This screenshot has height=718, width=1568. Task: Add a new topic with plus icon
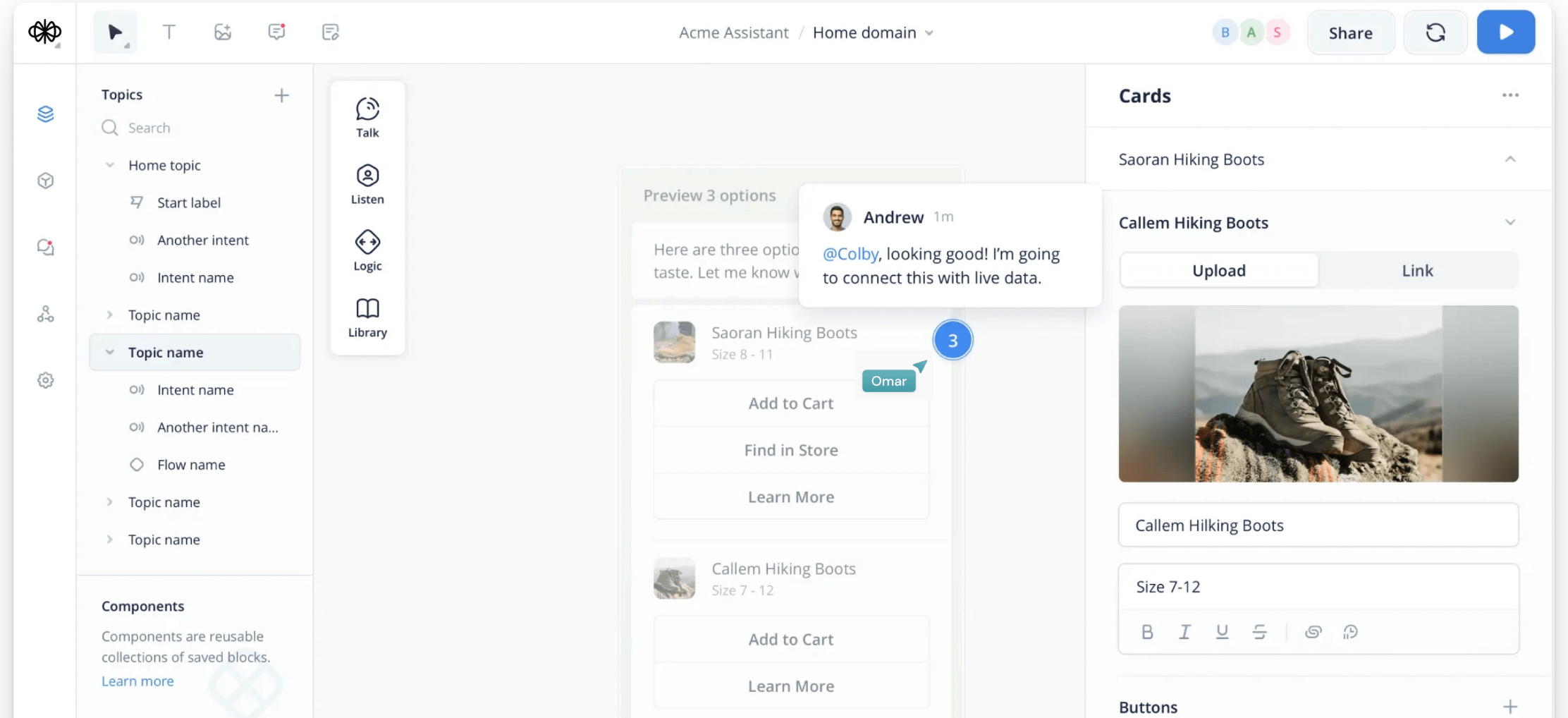tap(281, 95)
